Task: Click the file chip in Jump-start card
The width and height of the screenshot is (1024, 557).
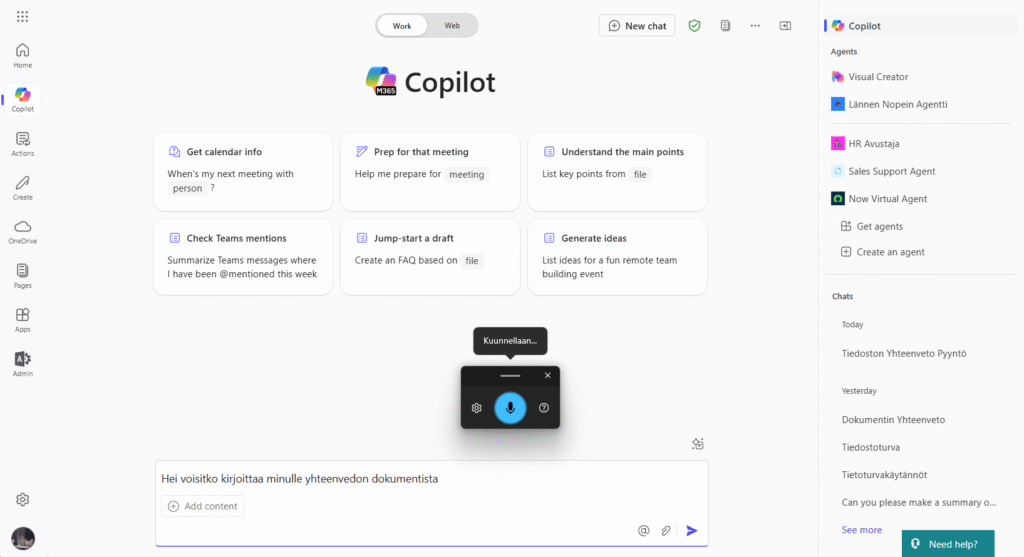Action: tap(472, 261)
